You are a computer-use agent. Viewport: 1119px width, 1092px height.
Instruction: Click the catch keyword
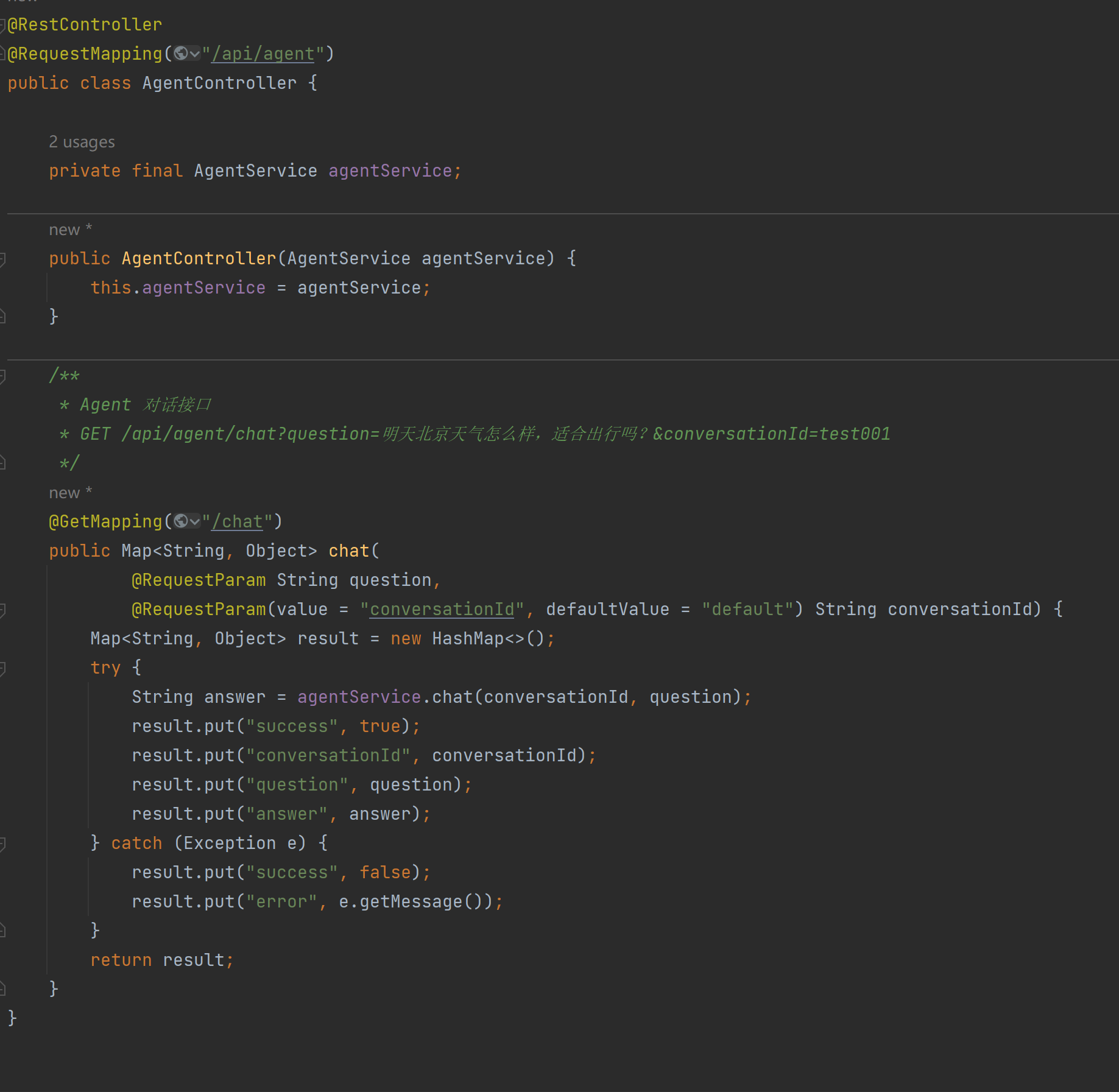pyautogui.click(x=136, y=844)
